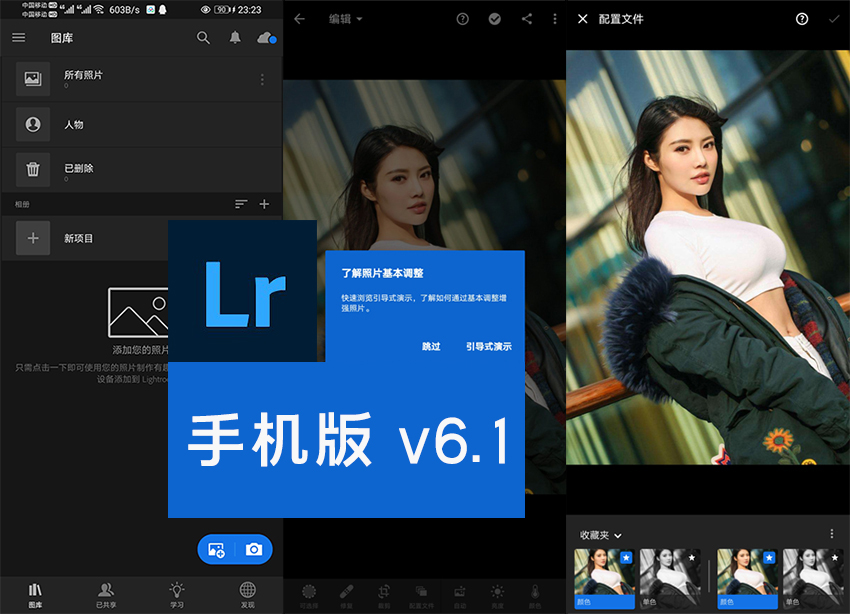Screen dimensions: 850x614
Task: Share the photo from the edit screen
Action: click(527, 19)
